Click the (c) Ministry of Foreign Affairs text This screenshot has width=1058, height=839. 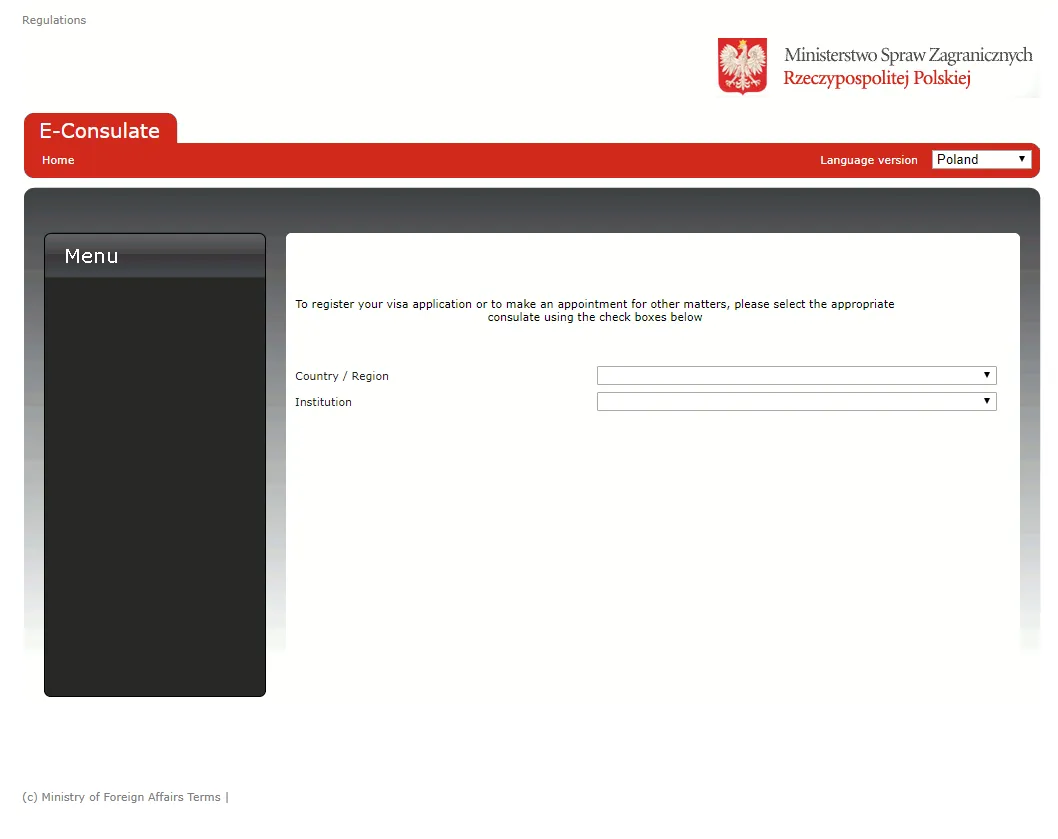103,797
